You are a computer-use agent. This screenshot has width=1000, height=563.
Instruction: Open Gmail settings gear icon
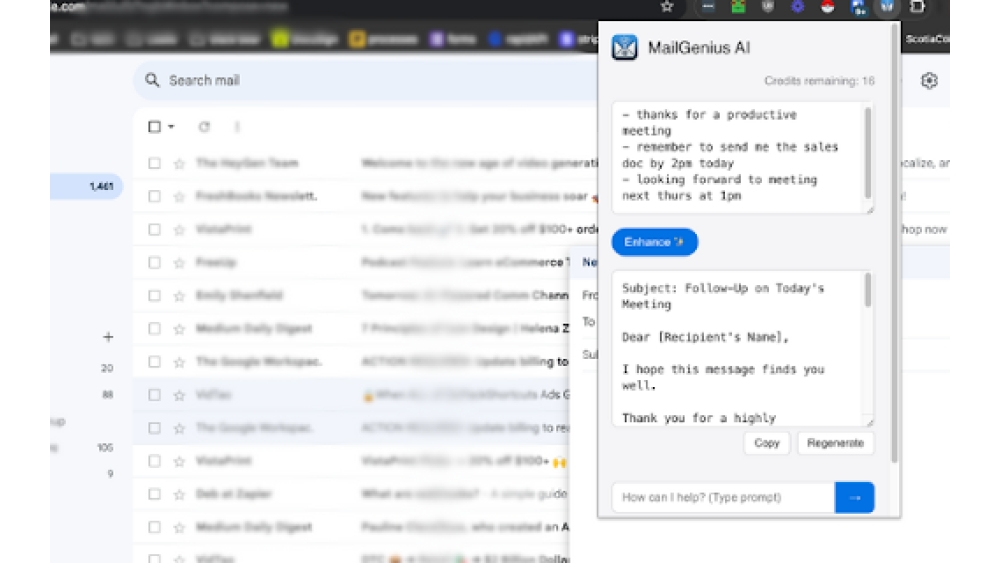coord(929,81)
